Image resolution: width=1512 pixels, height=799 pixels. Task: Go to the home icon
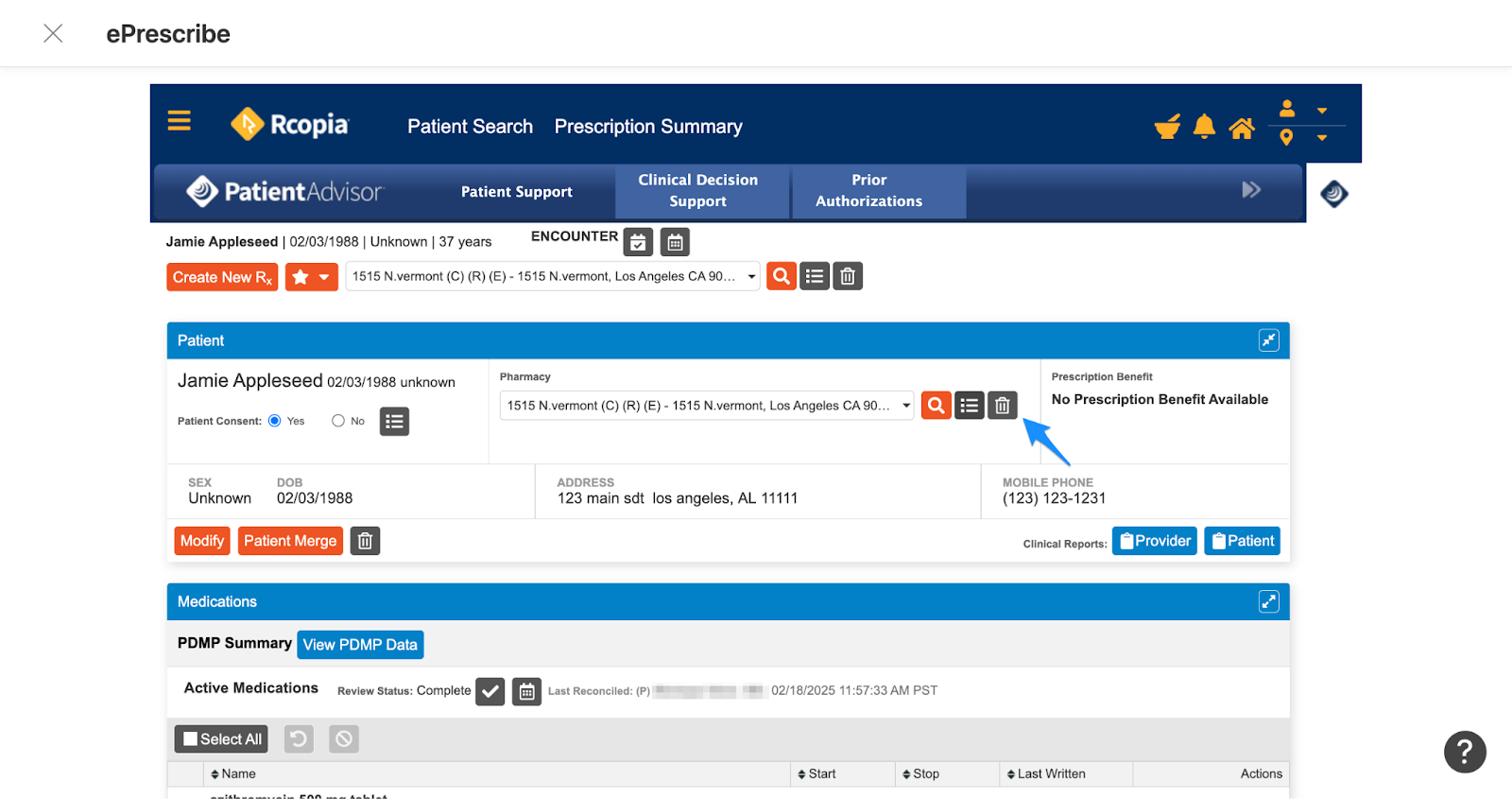(x=1242, y=128)
